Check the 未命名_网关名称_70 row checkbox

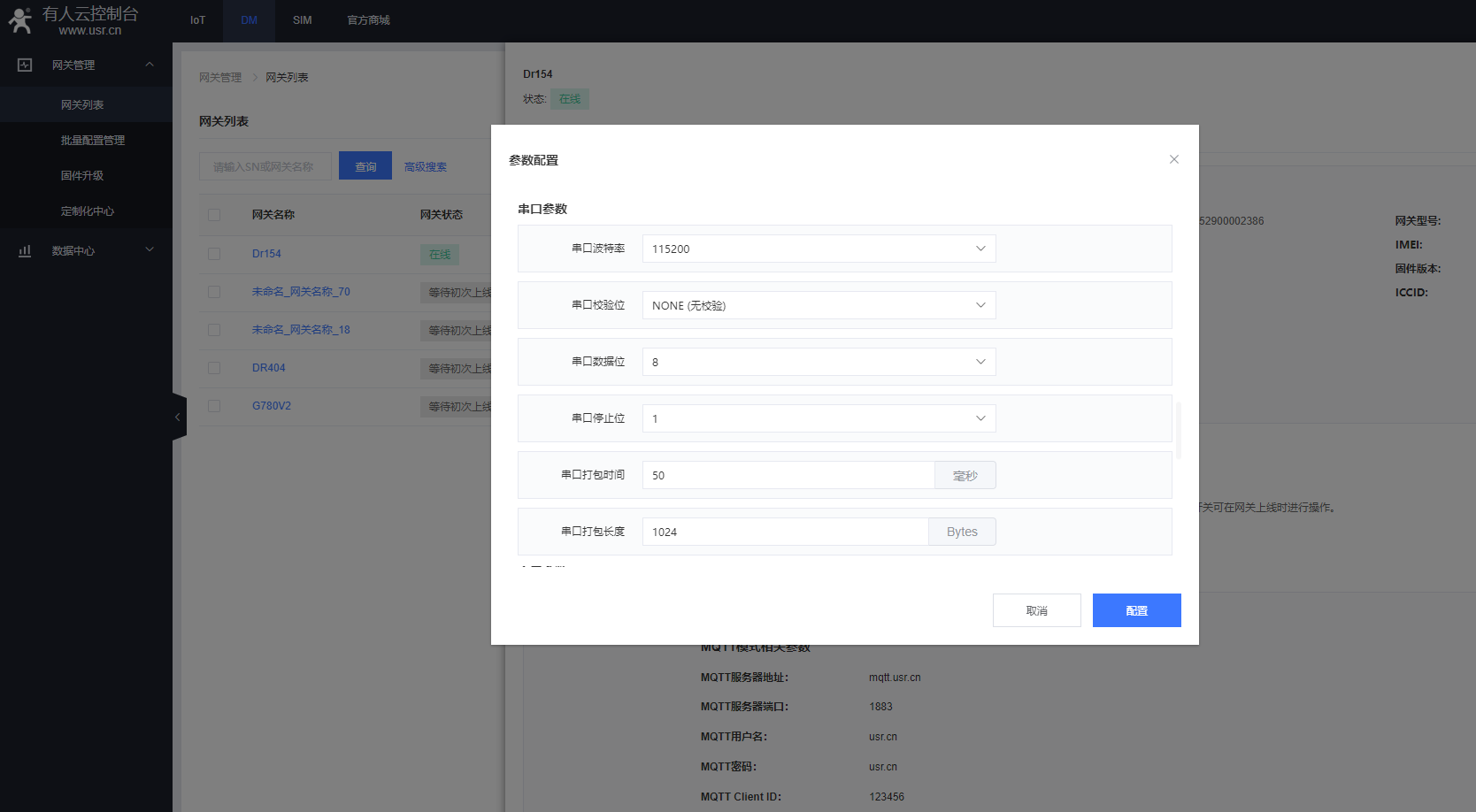tap(214, 292)
